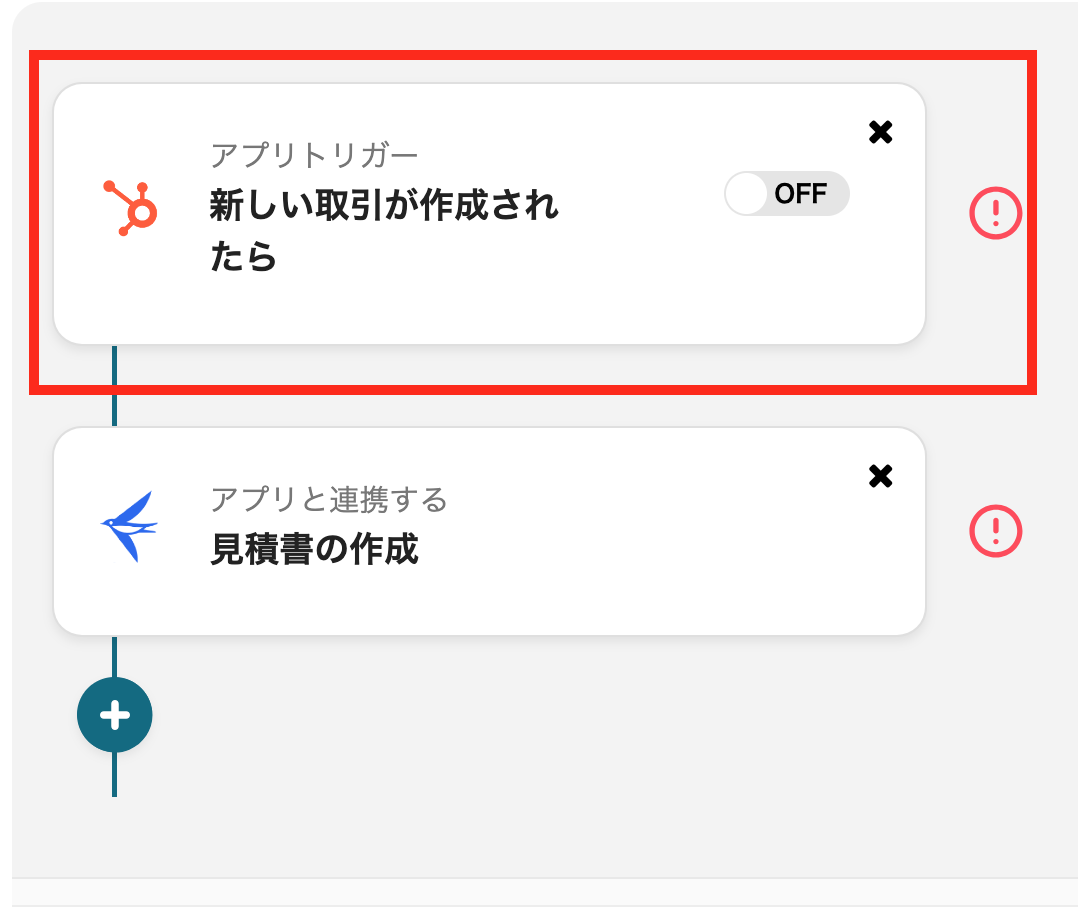Toggle the trigger switch from OFF to ON
1078x908 pixels.
click(x=786, y=193)
